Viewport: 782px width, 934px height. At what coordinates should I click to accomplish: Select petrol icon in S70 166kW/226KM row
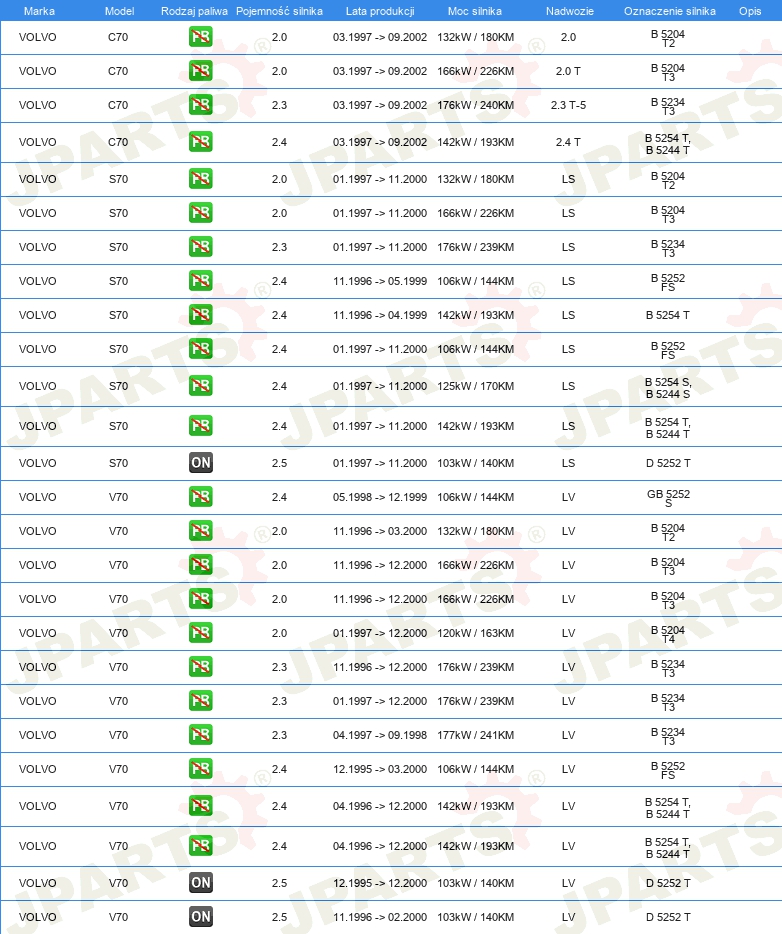[201, 213]
